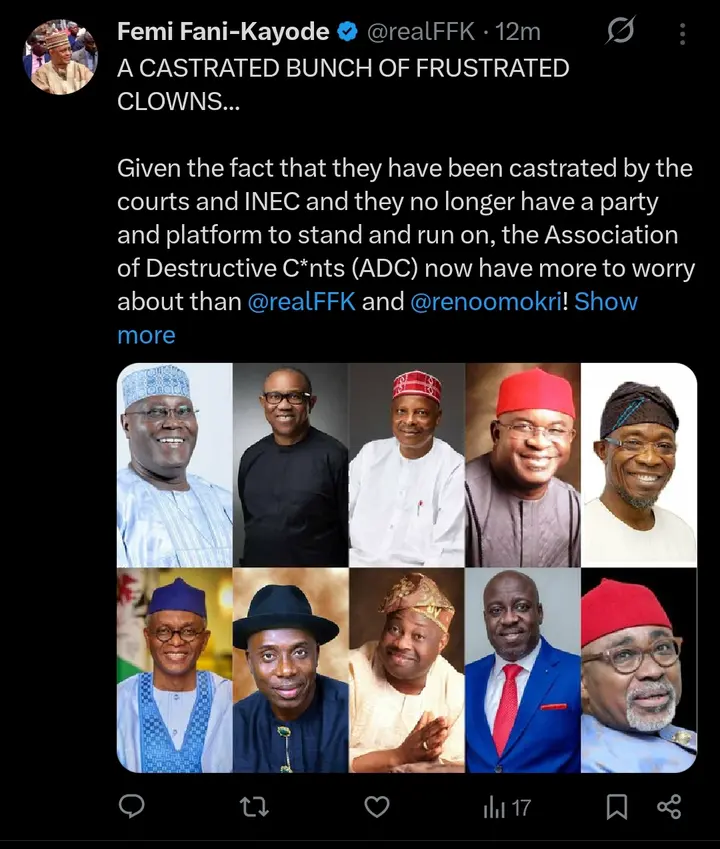Screen dimensions: 720x849
Task: Click the blue verified badge
Action: coord(347,32)
